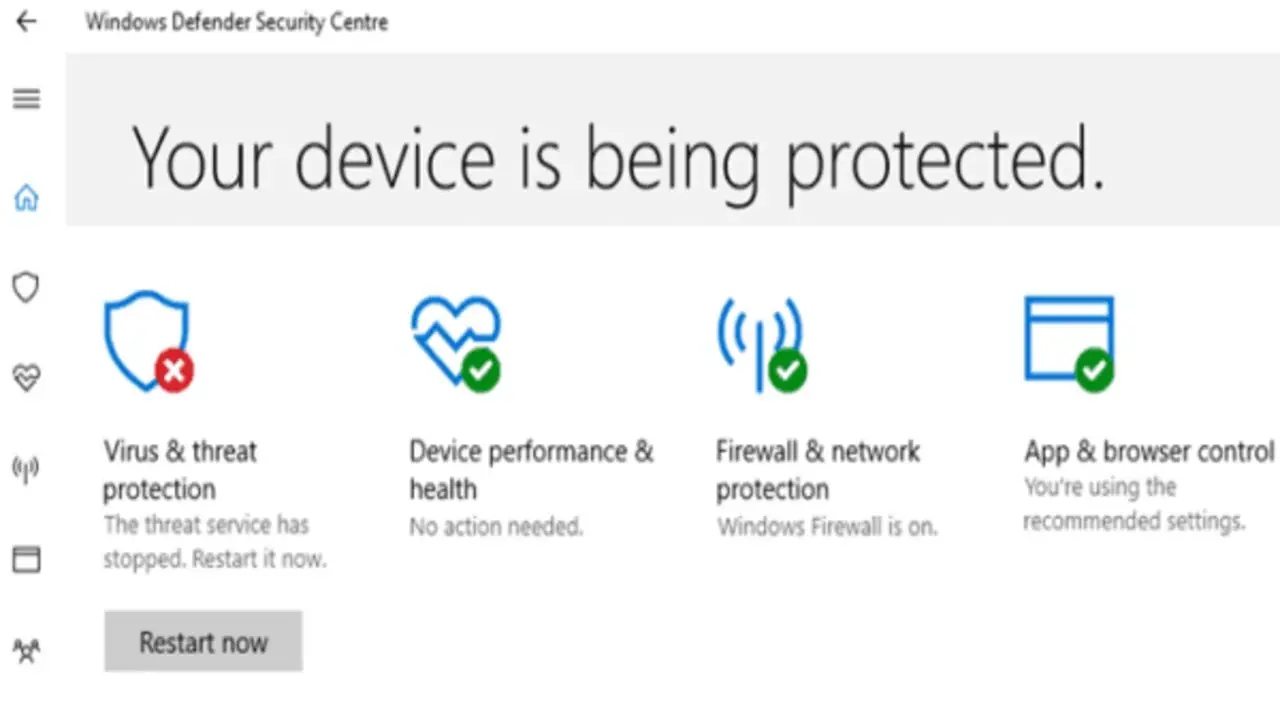The width and height of the screenshot is (1280, 720).
Task: Select the Home icon in sidebar
Action: click(x=26, y=198)
